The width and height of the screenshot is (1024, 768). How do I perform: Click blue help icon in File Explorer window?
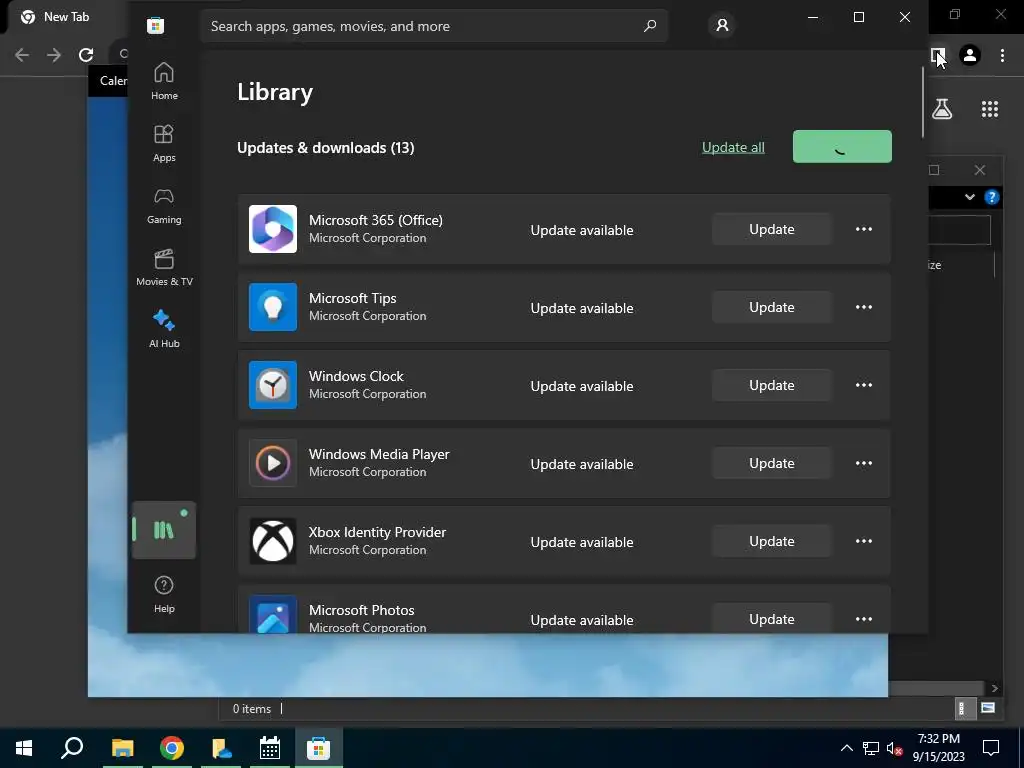pos(991,197)
